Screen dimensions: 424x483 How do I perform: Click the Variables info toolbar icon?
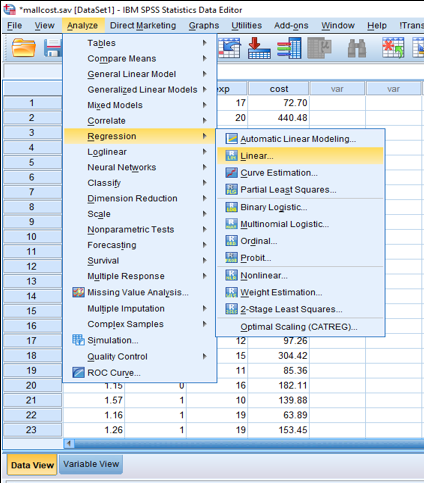289,48
